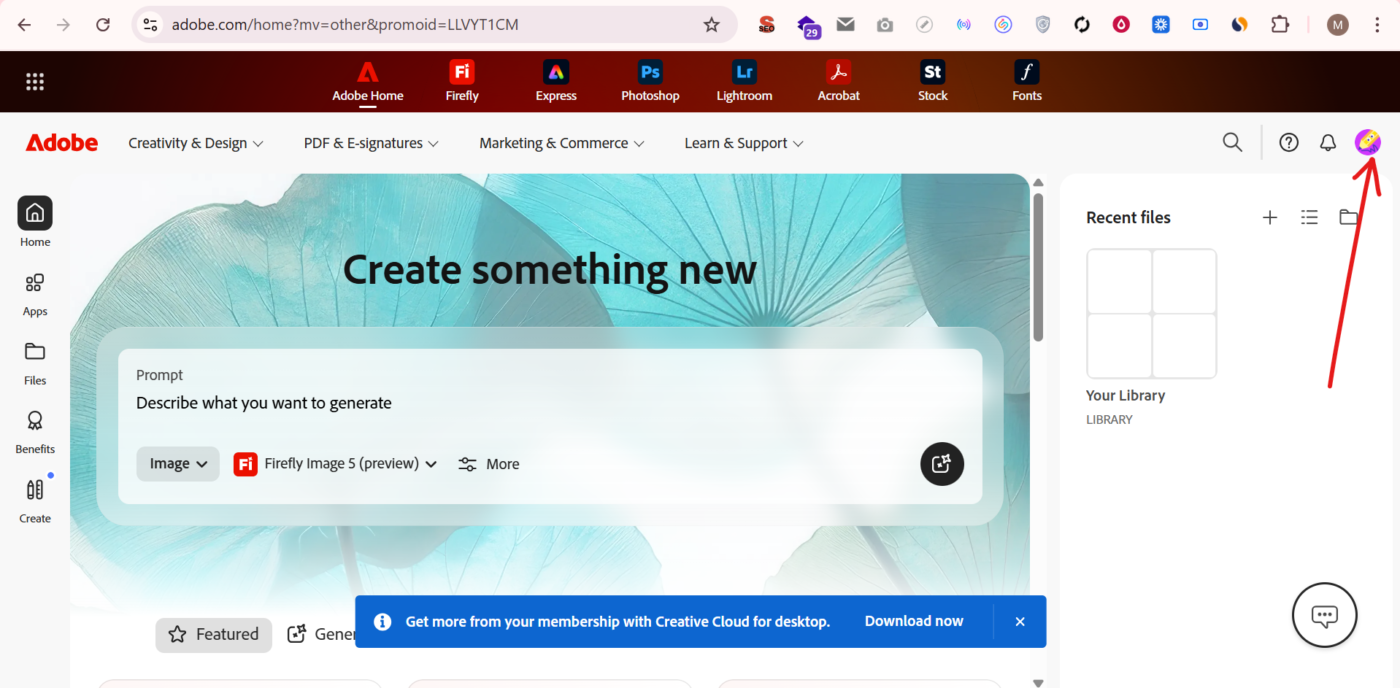Click Download now for Creative Cloud

click(913, 621)
